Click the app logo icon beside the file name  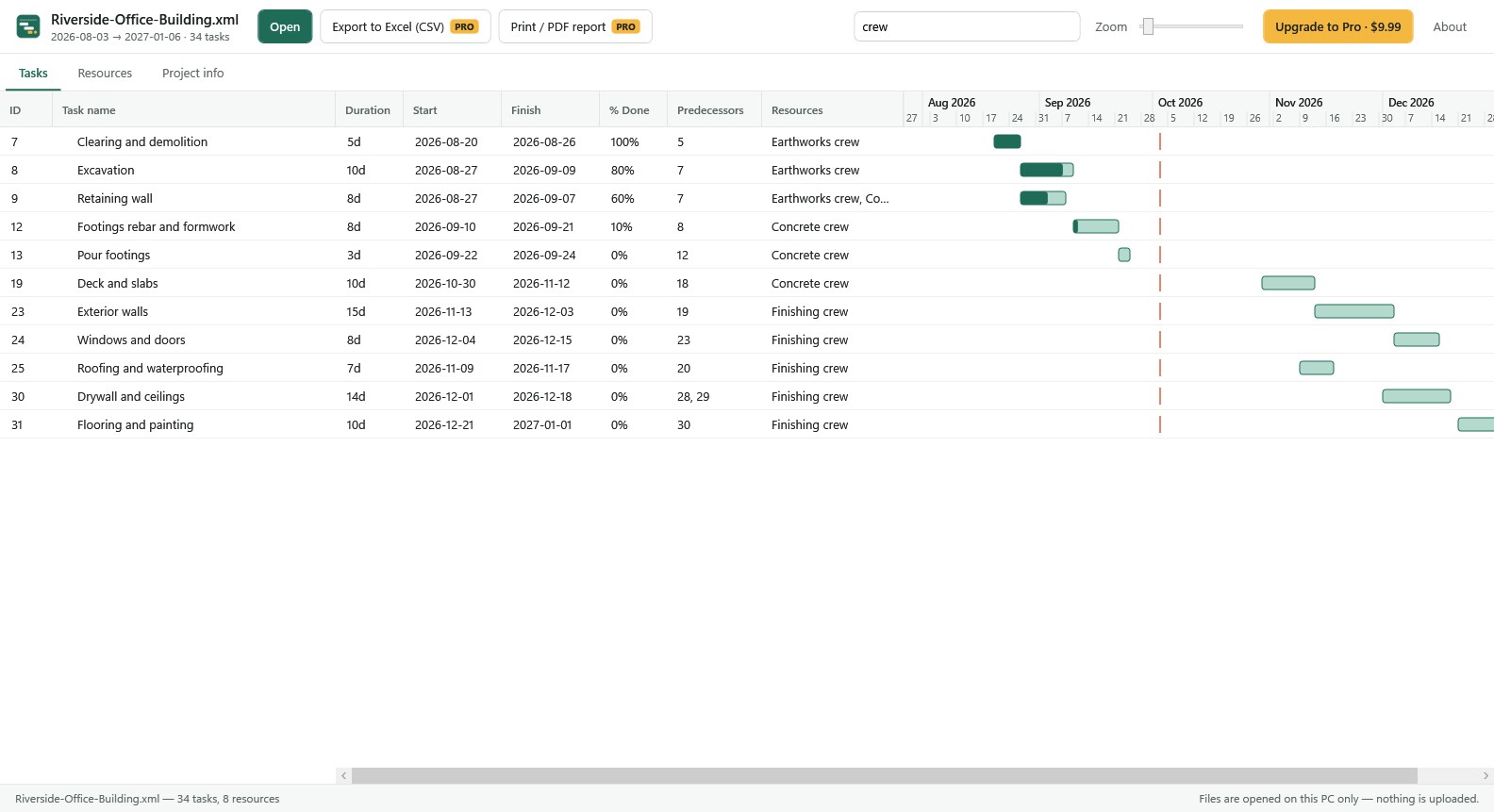(28, 26)
